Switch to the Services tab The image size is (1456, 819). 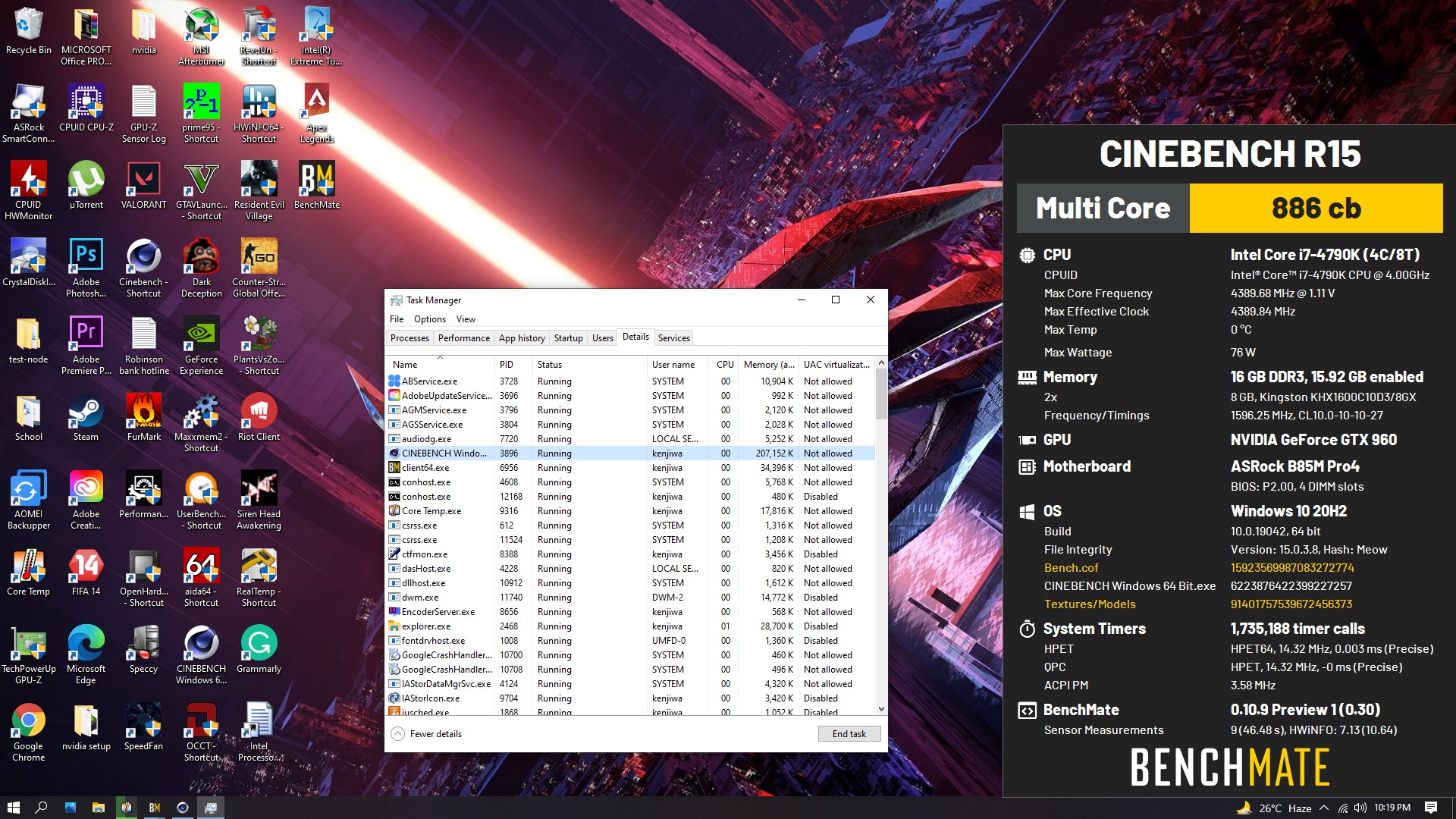point(673,338)
